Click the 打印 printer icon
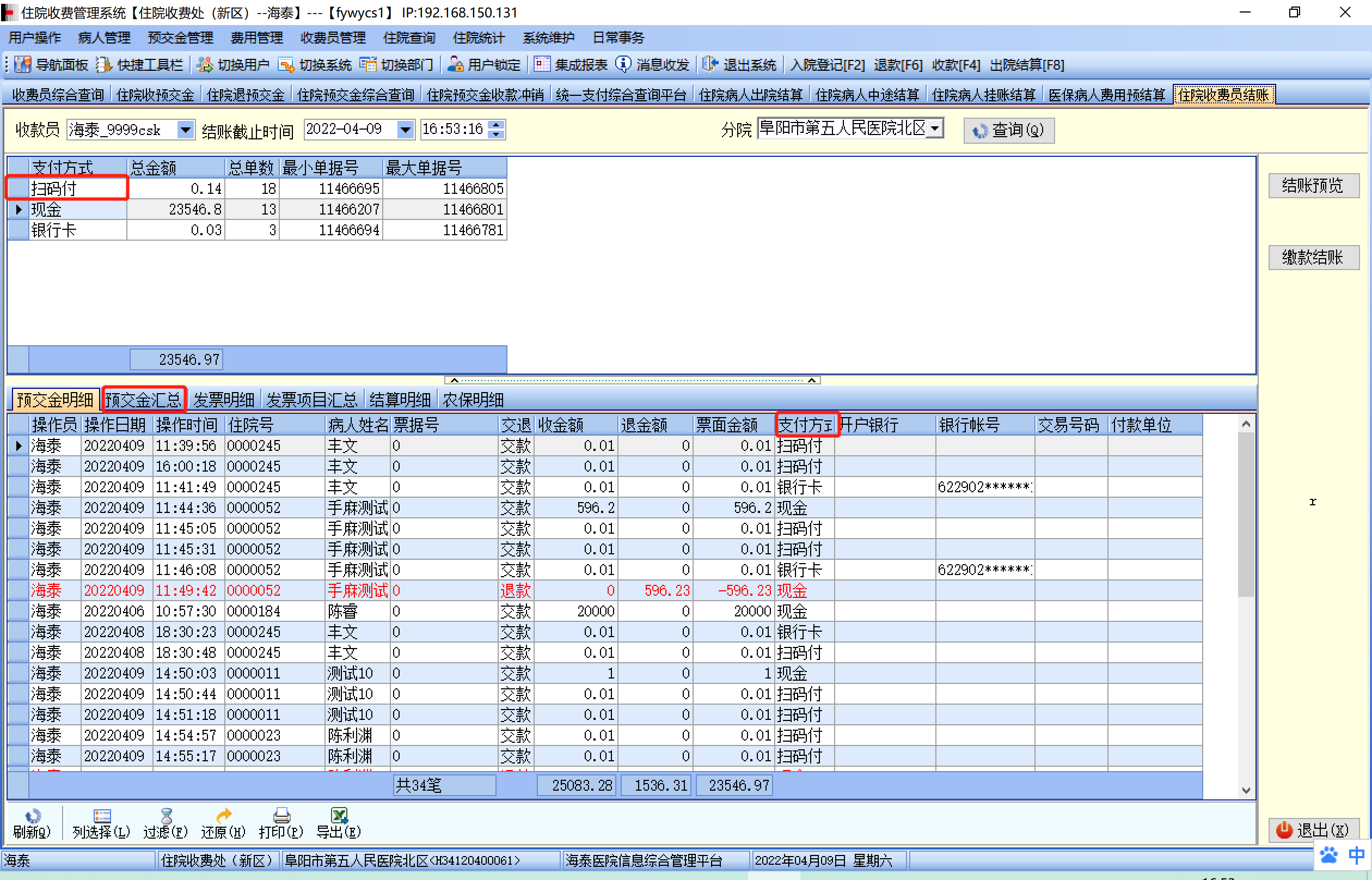Screen dimensions: 1372x880 281,815
